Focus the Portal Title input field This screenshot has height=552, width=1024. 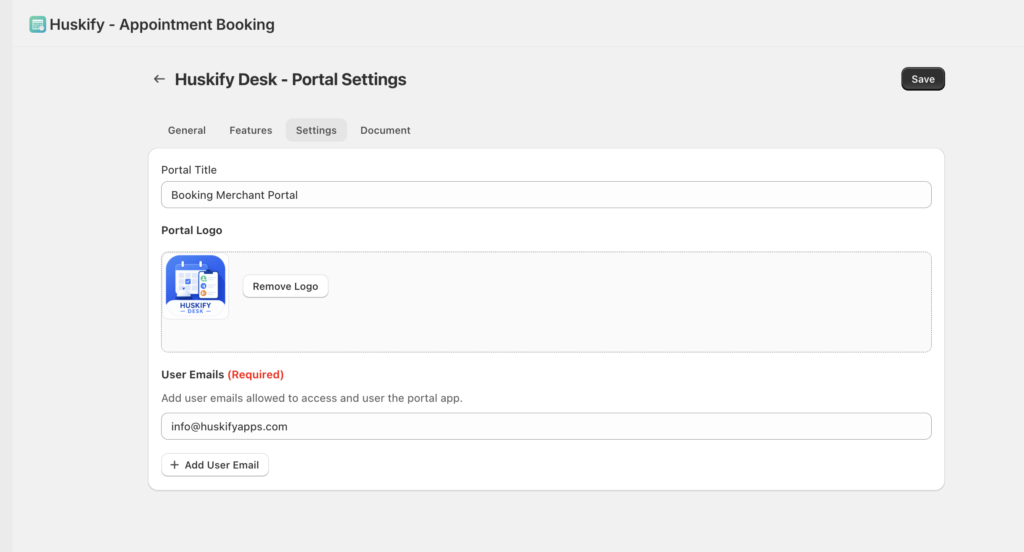[546, 195]
